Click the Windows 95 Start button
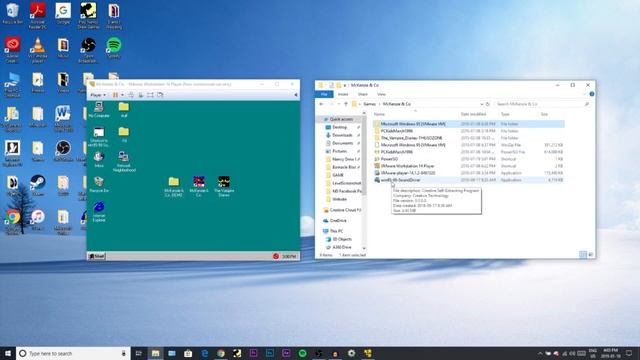Screen dimensions: 640x360 (x=97, y=256)
